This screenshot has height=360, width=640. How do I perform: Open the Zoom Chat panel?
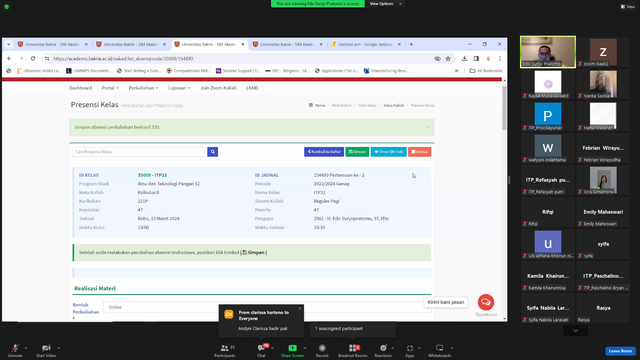tap(261, 350)
